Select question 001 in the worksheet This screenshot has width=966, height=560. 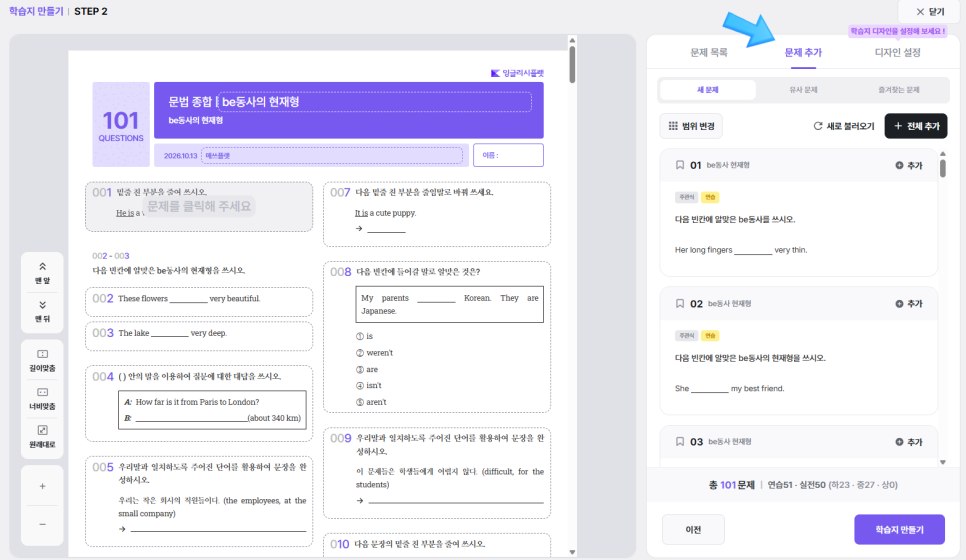(199, 206)
